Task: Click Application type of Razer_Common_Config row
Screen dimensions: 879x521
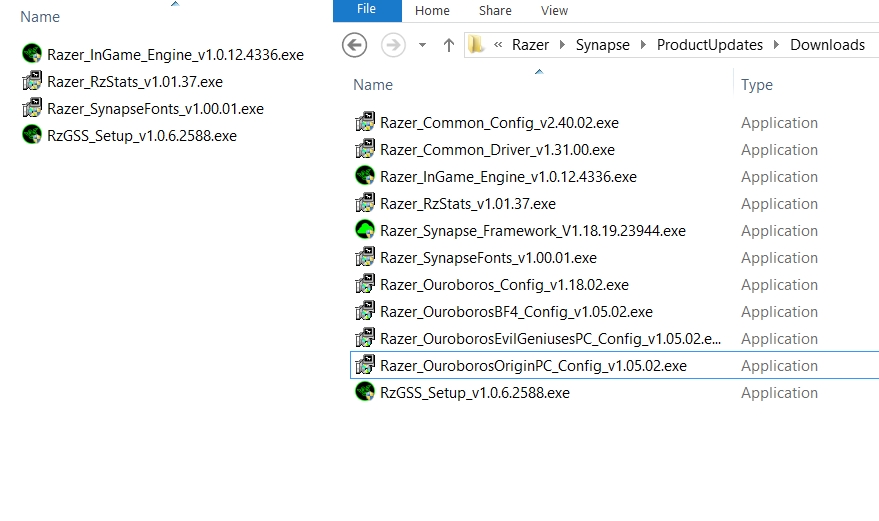Action: [x=779, y=123]
